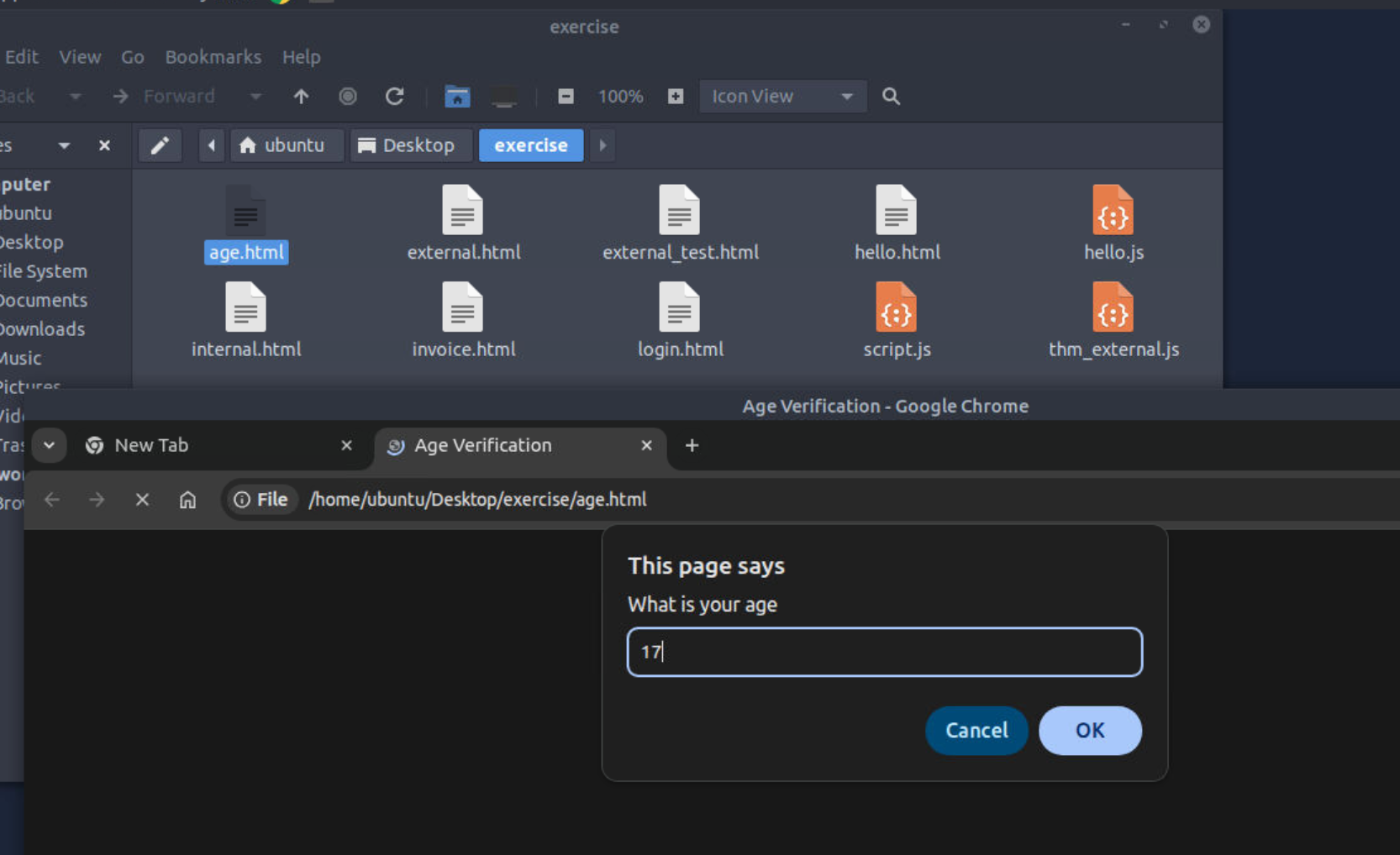Viewport: 1400px width, 855px height.
Task: Open the View menu
Action: pyautogui.click(x=80, y=57)
